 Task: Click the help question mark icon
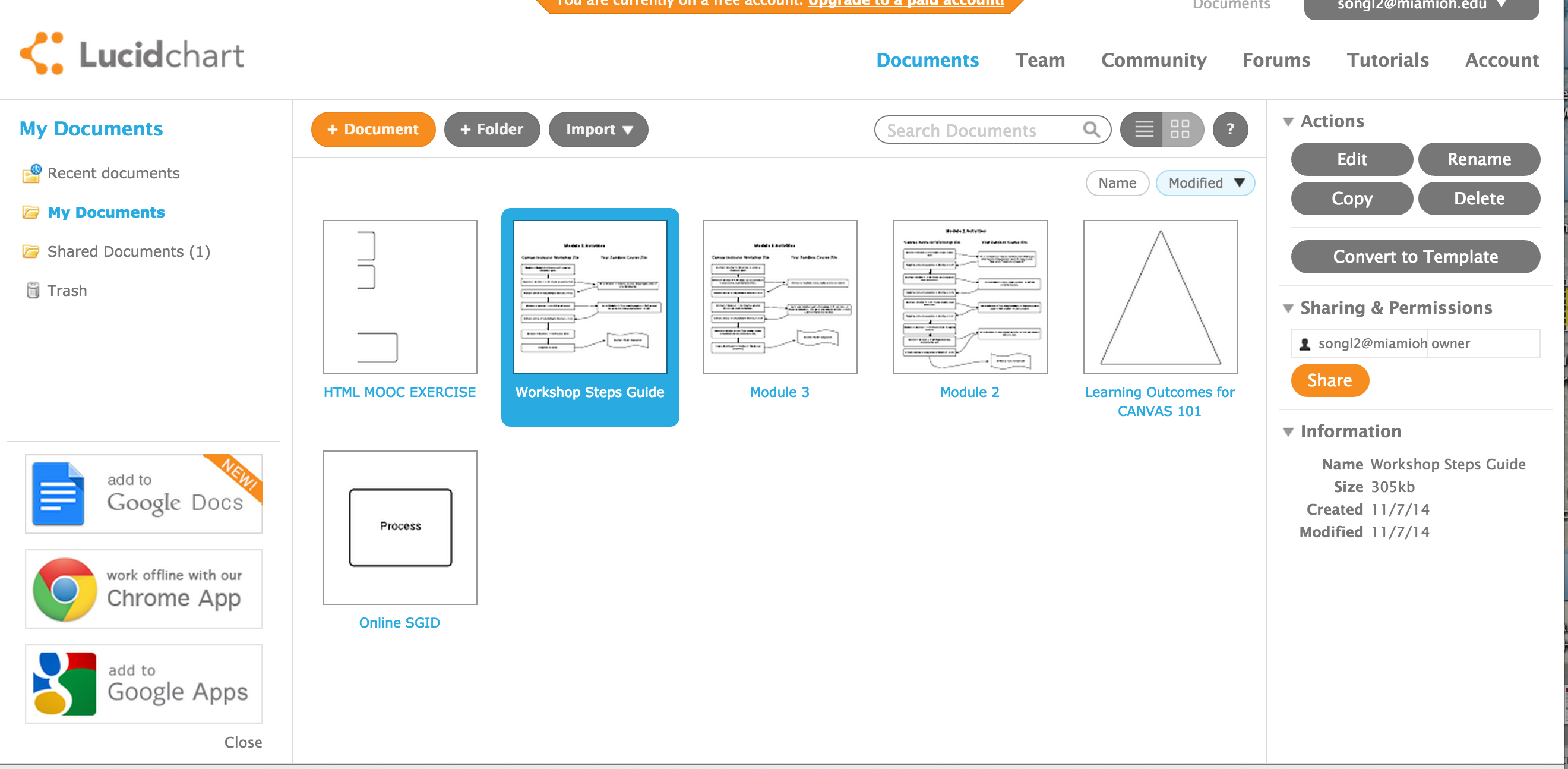[1231, 128]
